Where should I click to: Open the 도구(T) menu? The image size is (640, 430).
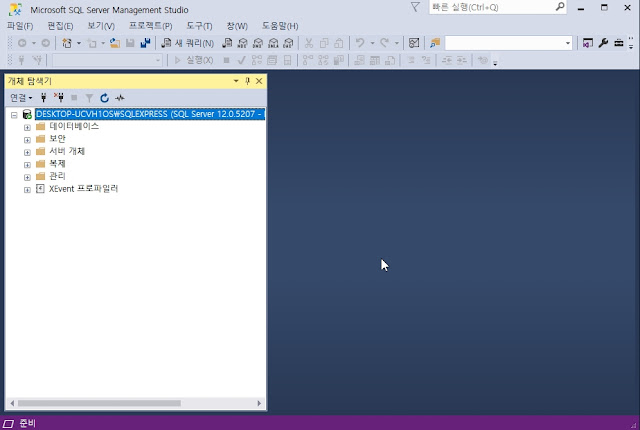pyautogui.click(x=199, y=26)
